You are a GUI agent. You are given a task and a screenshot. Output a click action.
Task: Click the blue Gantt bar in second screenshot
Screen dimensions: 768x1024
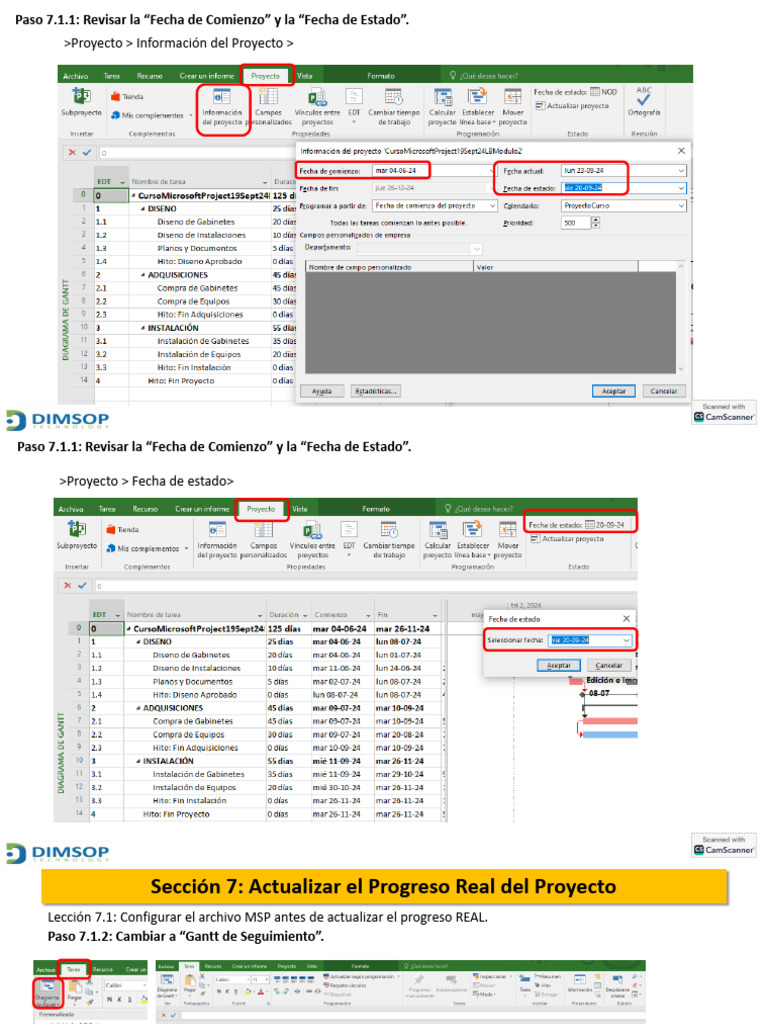(x=609, y=735)
